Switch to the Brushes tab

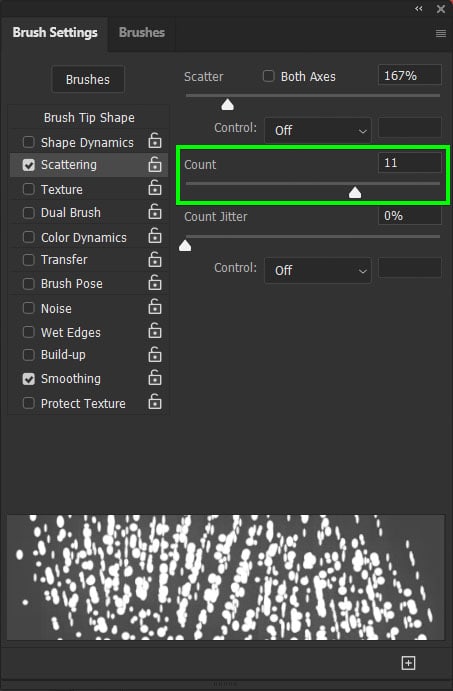coord(142,32)
